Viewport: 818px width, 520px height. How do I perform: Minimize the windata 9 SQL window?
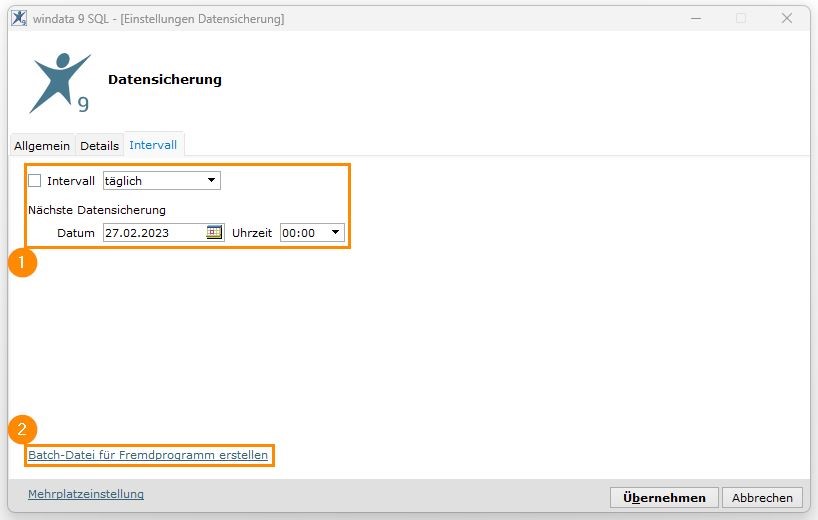pos(696,18)
